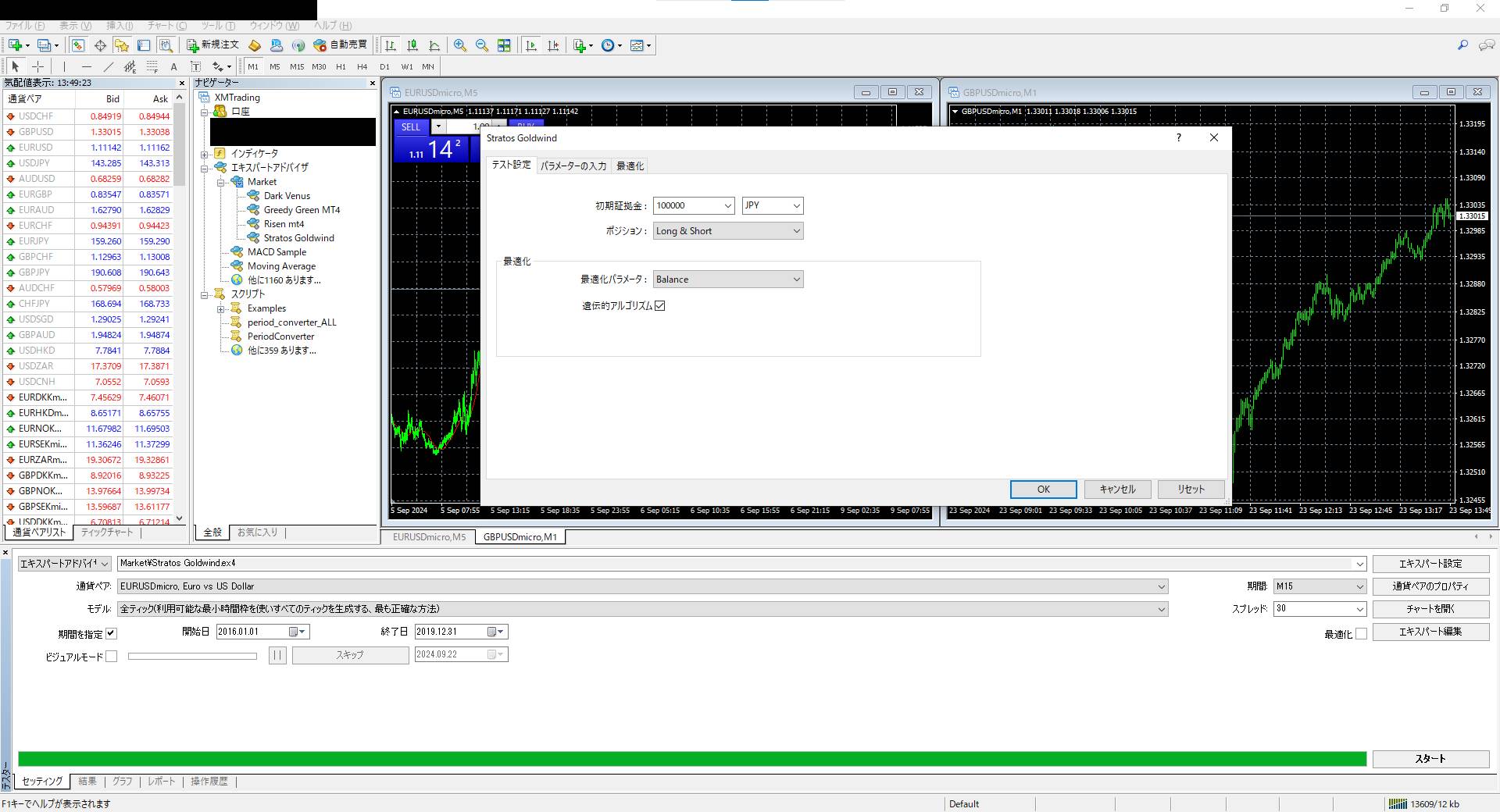Toggle the Navigator window star-folder icon
Viewport: 1500px width, 812px height.
[x=121, y=45]
